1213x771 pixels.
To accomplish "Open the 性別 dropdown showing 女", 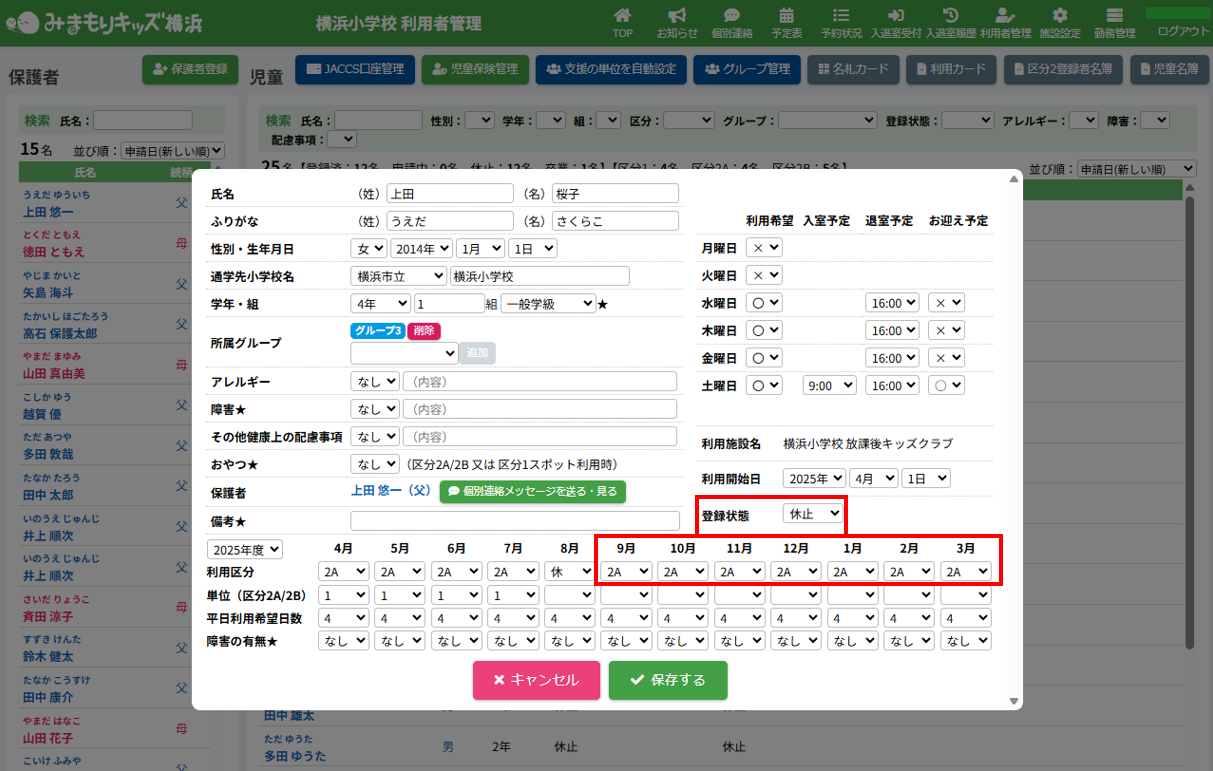I will pyautogui.click(x=368, y=248).
